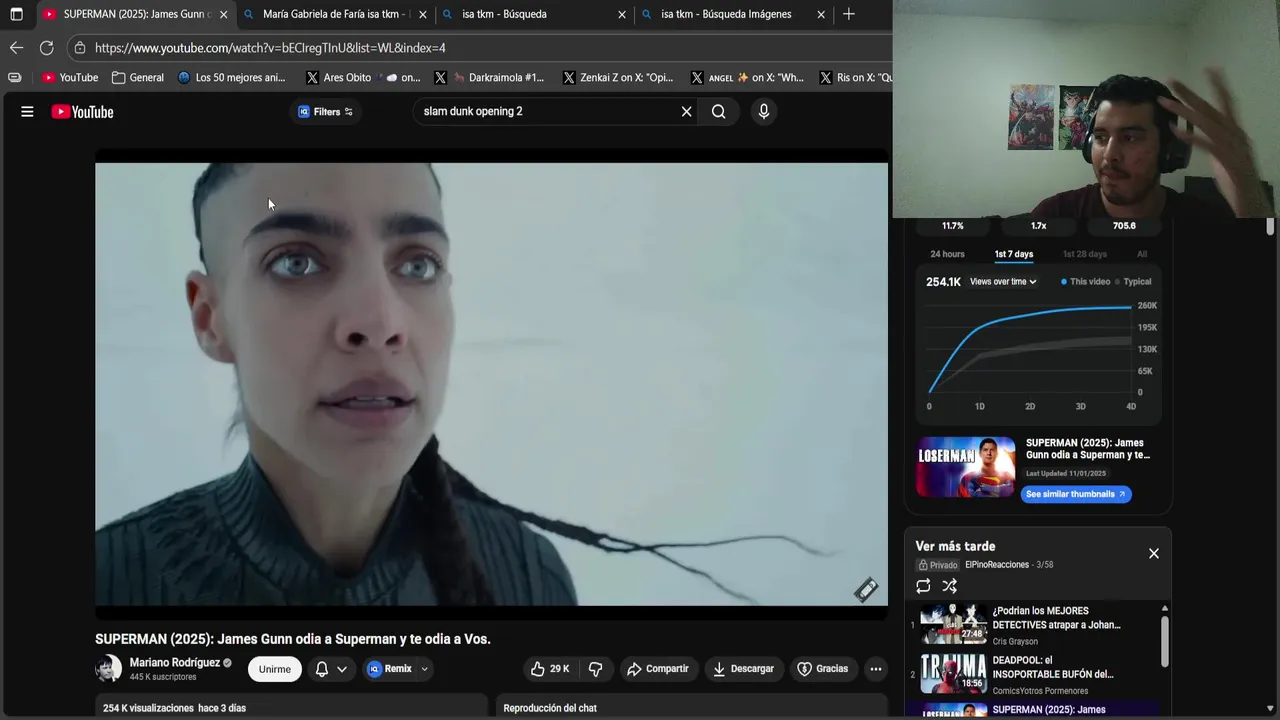Toggle 'Typical' chart legend

(x=1133, y=281)
